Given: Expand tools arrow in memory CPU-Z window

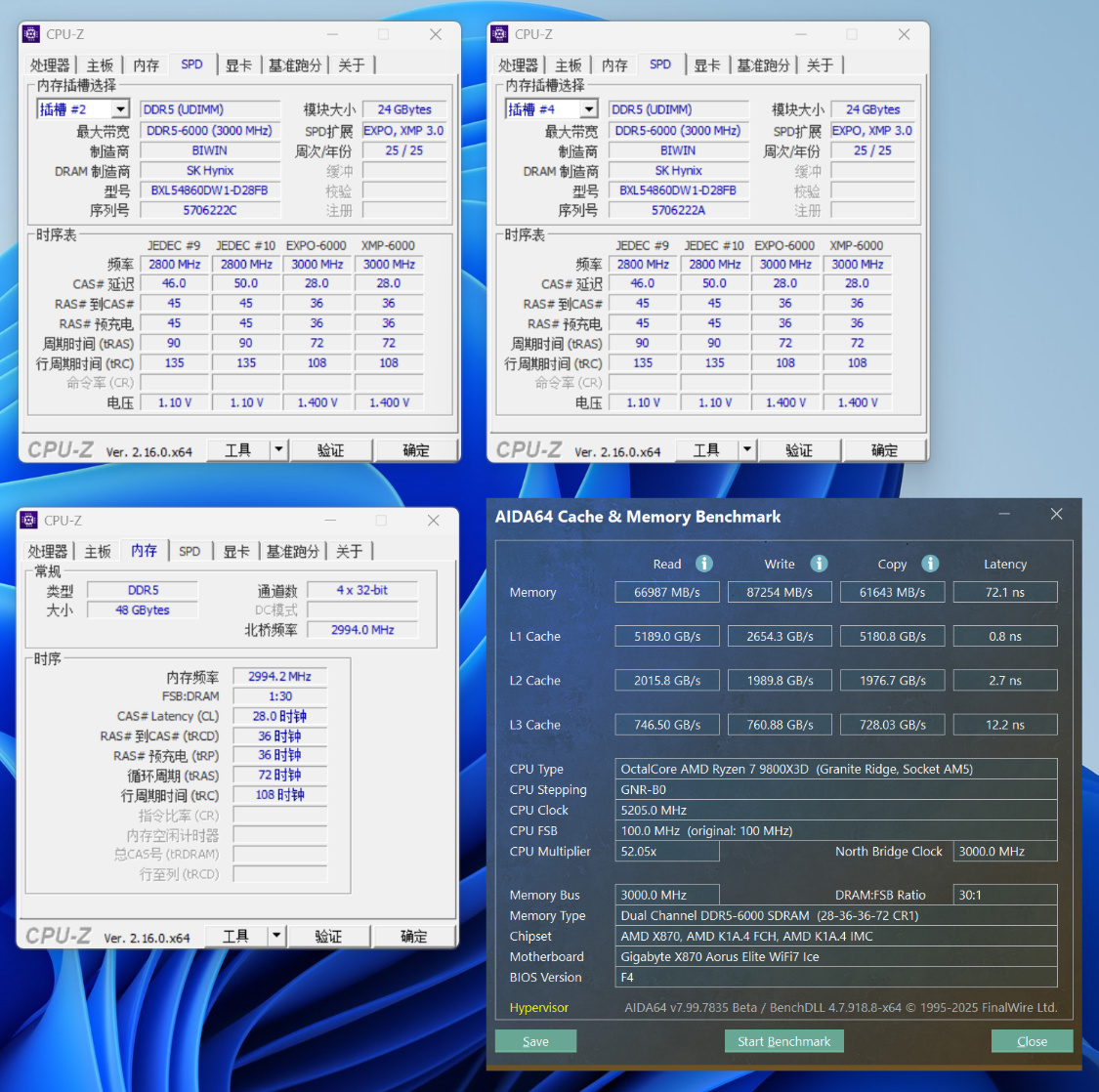Looking at the screenshot, I should 276,936.
